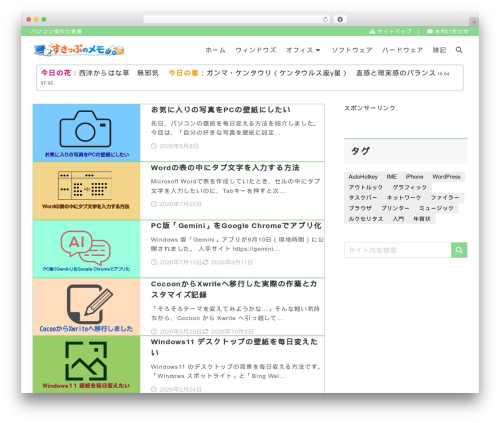Open the お問い合わせ link
Image resolution: width=500 pixels, height=423 pixels.
tap(452, 31)
